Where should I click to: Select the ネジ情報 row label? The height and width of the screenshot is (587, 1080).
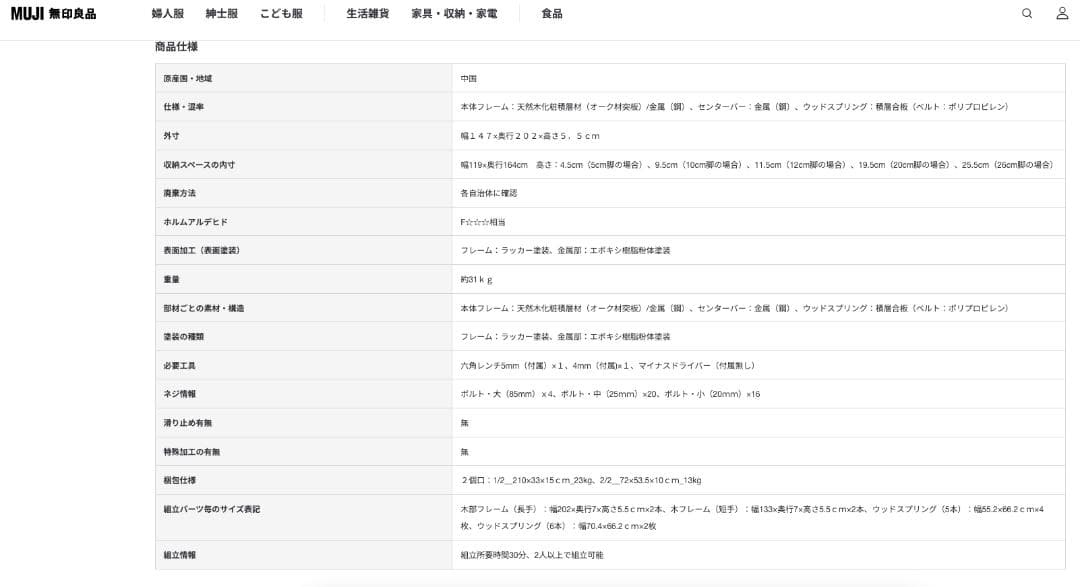point(180,395)
